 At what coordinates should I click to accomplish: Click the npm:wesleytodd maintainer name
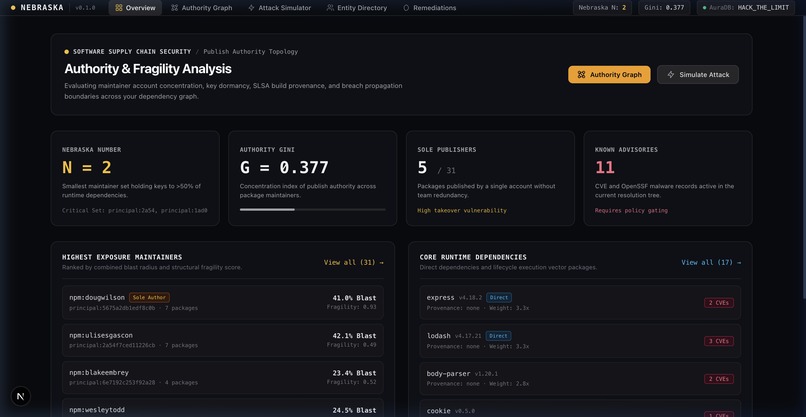coord(97,410)
